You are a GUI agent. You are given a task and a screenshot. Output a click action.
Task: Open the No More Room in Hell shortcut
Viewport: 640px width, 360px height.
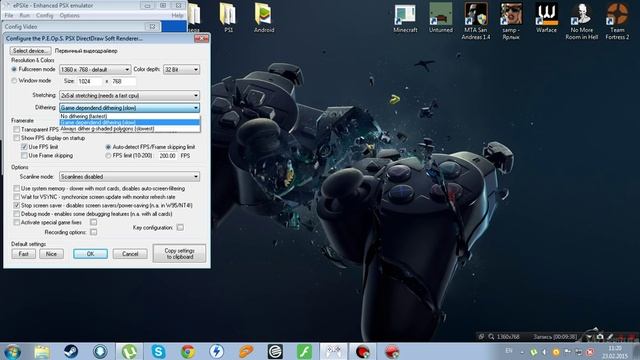[582, 20]
